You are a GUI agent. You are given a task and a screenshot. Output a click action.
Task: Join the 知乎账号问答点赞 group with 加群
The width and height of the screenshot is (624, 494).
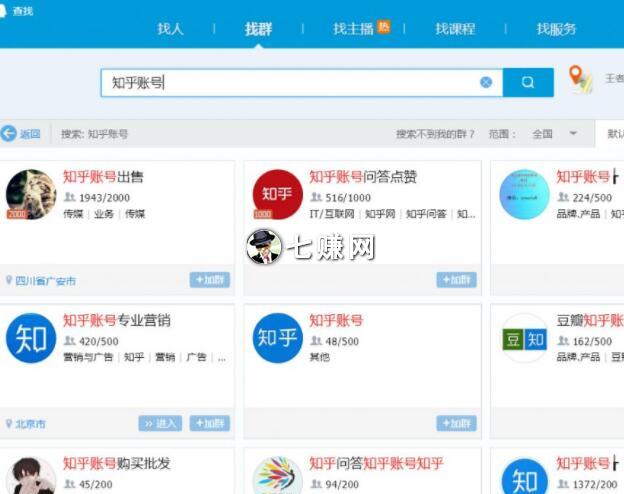point(456,280)
